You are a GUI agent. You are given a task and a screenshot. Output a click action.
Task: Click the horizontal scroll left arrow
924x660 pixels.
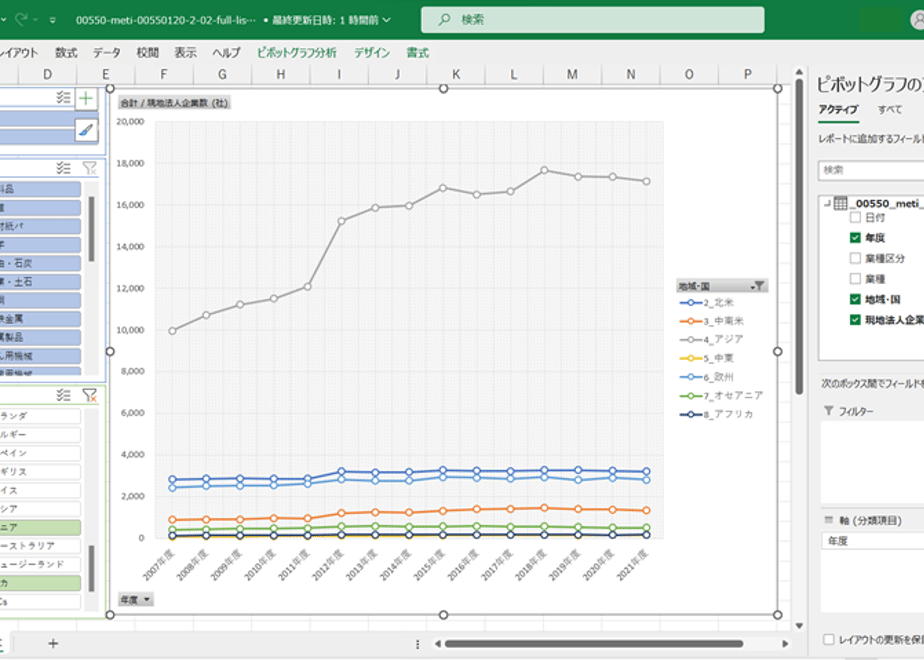(437, 644)
